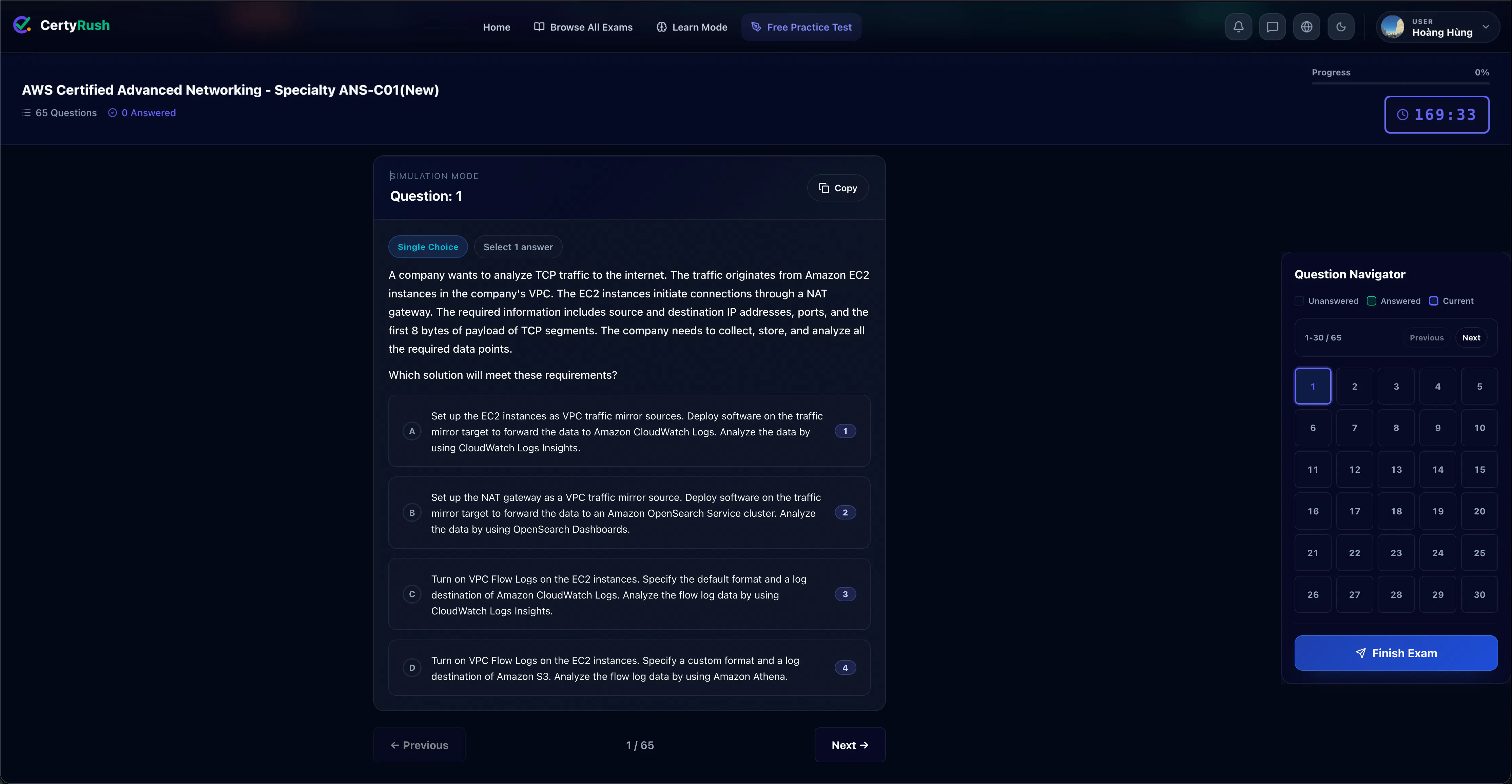
Task: Jump to question 9 in navigator
Action: point(1438,428)
